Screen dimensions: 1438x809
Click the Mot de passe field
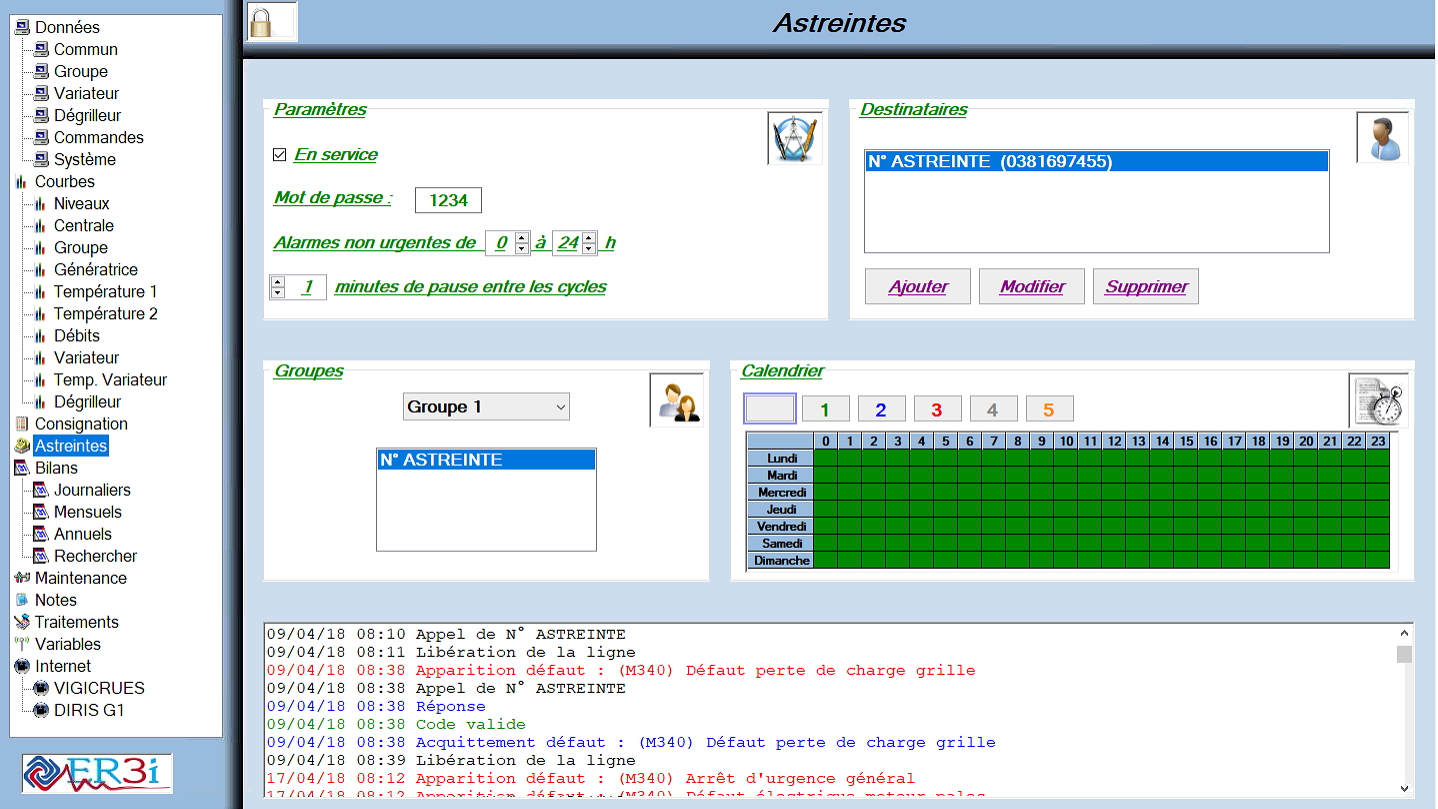[448, 200]
